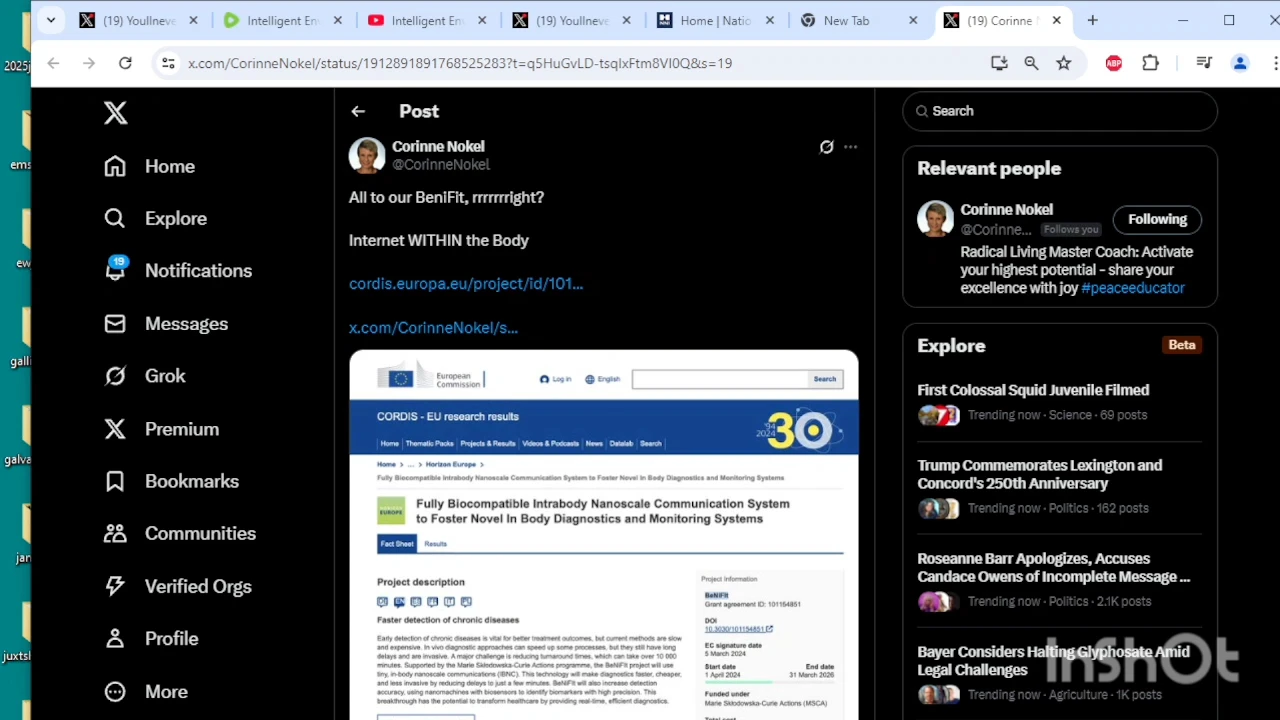Click the #peaceeducator hashtag link
This screenshot has height=720, width=1280.
pos(1133,288)
